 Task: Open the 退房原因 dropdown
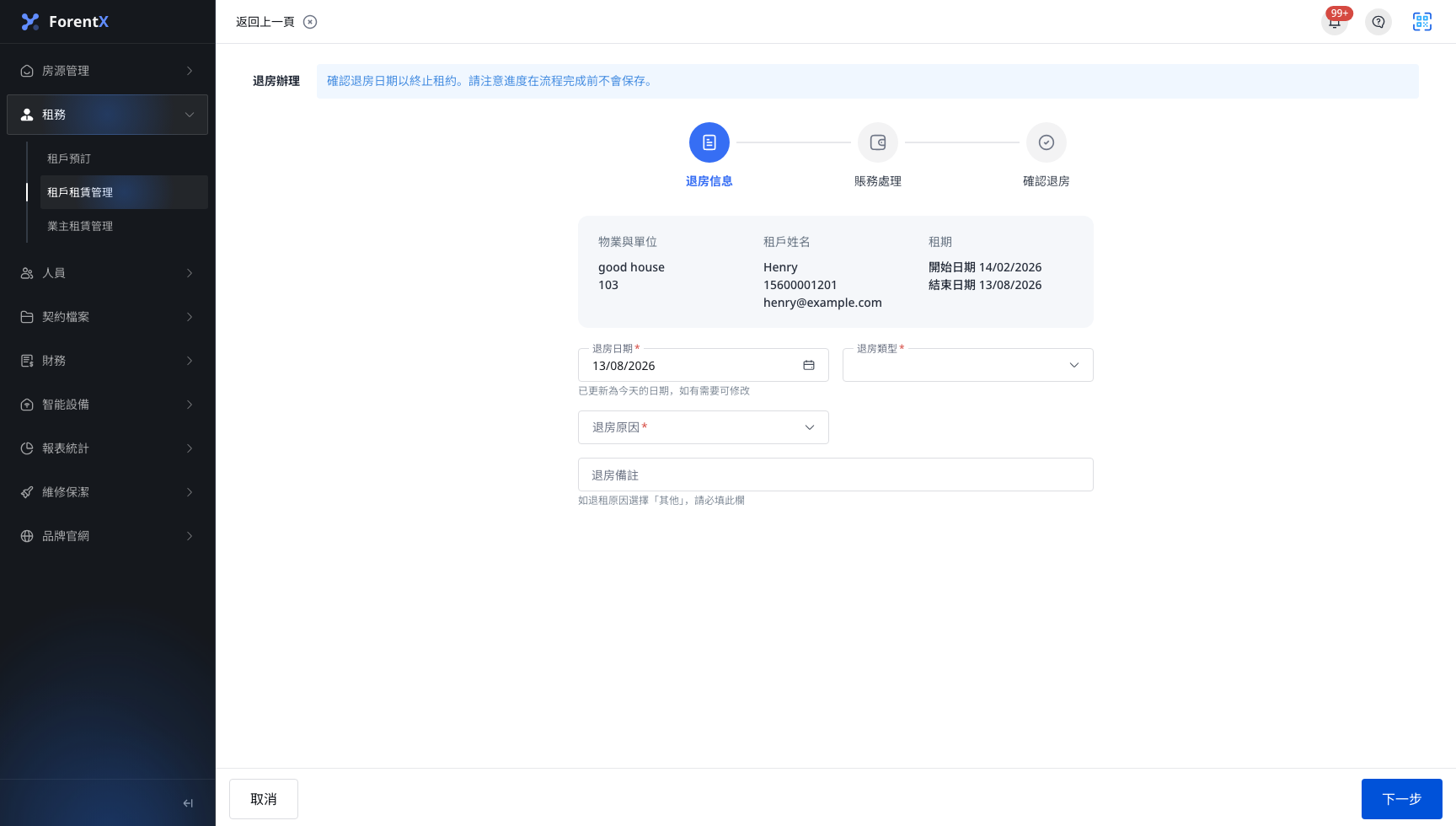[x=704, y=427]
